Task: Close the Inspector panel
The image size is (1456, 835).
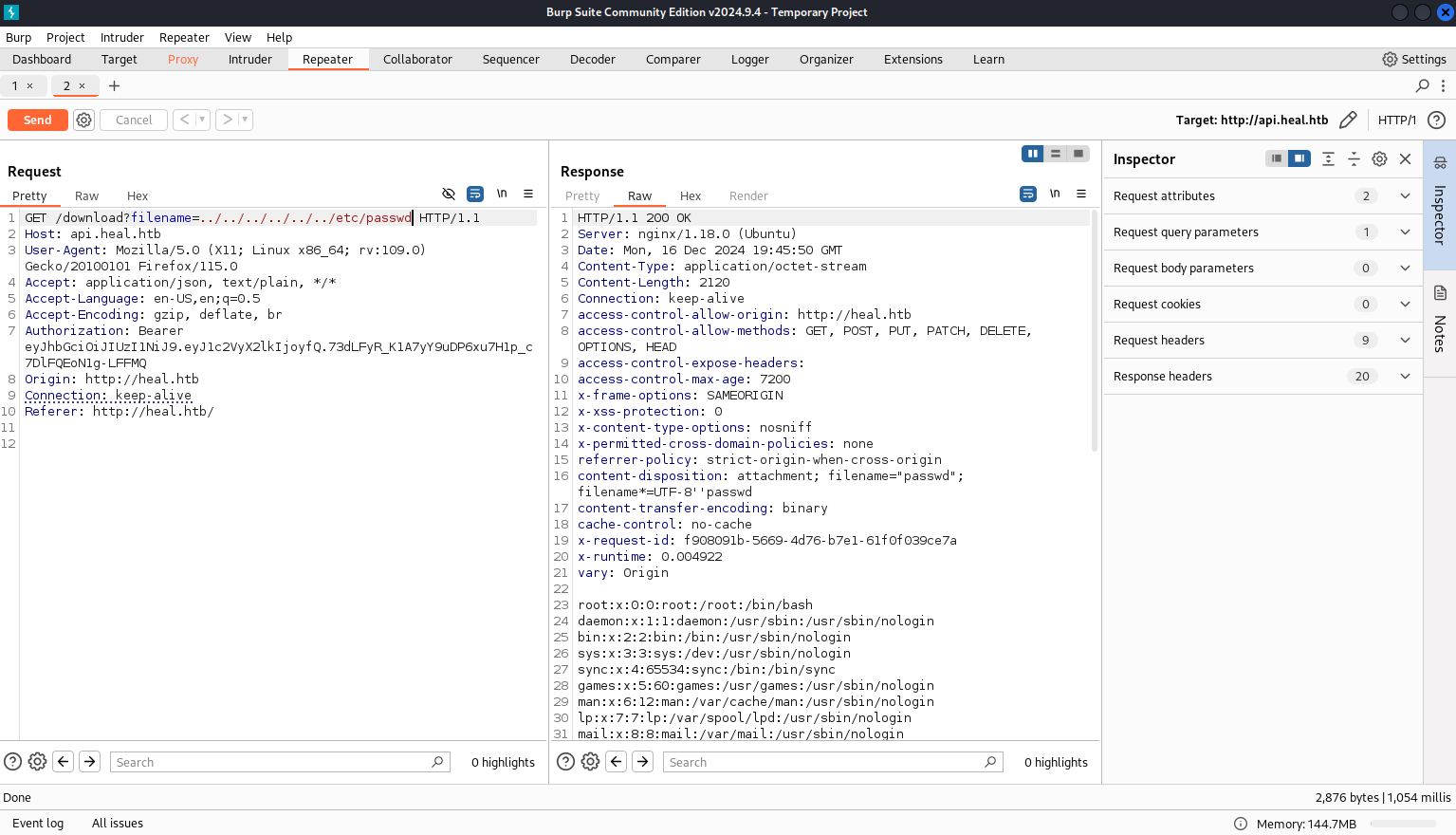Action: tap(1405, 158)
